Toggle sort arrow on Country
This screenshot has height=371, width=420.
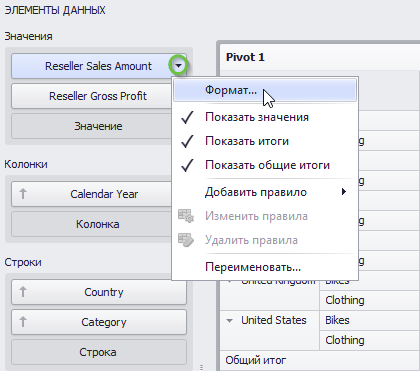23,291
